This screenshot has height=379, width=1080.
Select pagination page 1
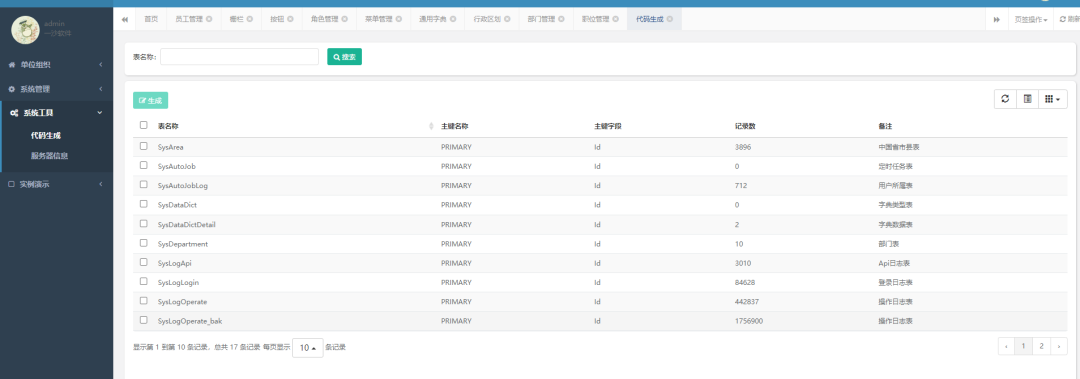[x=1024, y=347]
